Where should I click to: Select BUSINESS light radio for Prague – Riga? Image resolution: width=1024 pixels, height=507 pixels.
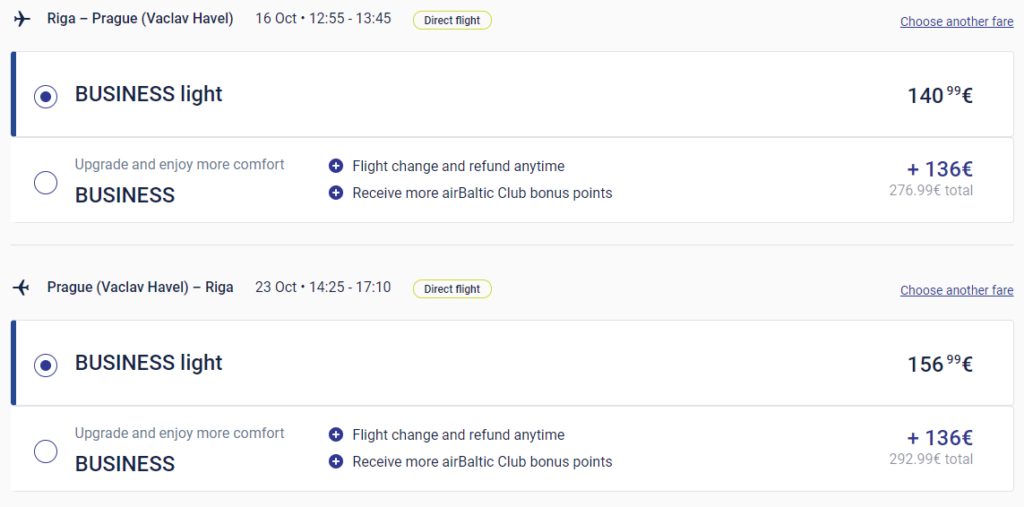click(45, 365)
